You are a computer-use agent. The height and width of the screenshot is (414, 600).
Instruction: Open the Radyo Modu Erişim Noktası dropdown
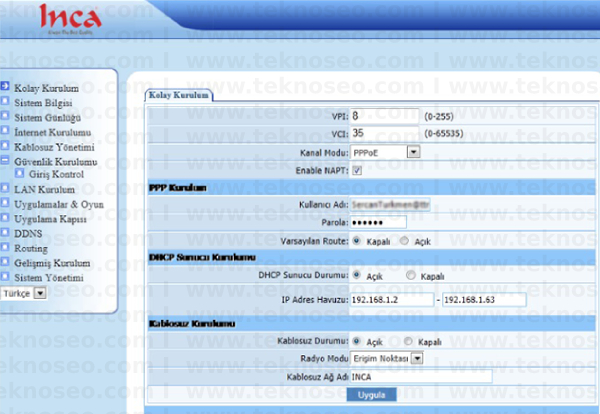point(386,359)
